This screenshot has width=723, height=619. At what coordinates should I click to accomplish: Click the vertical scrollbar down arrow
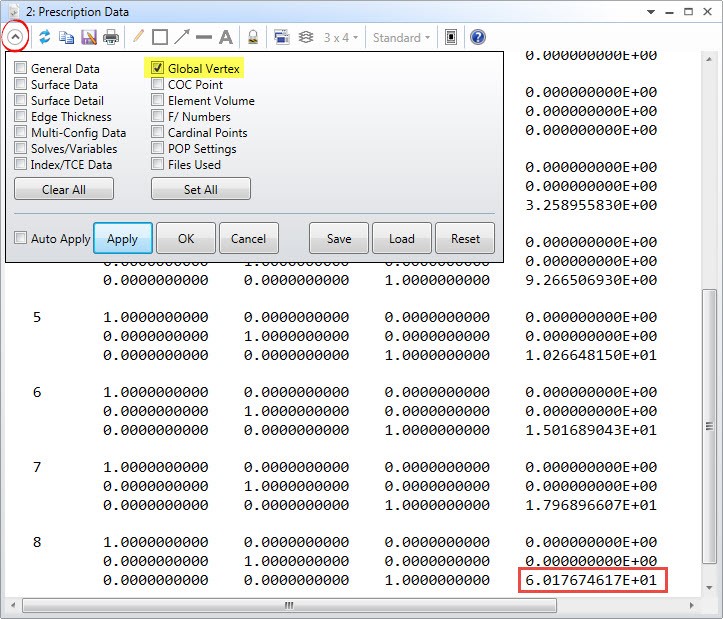710,587
